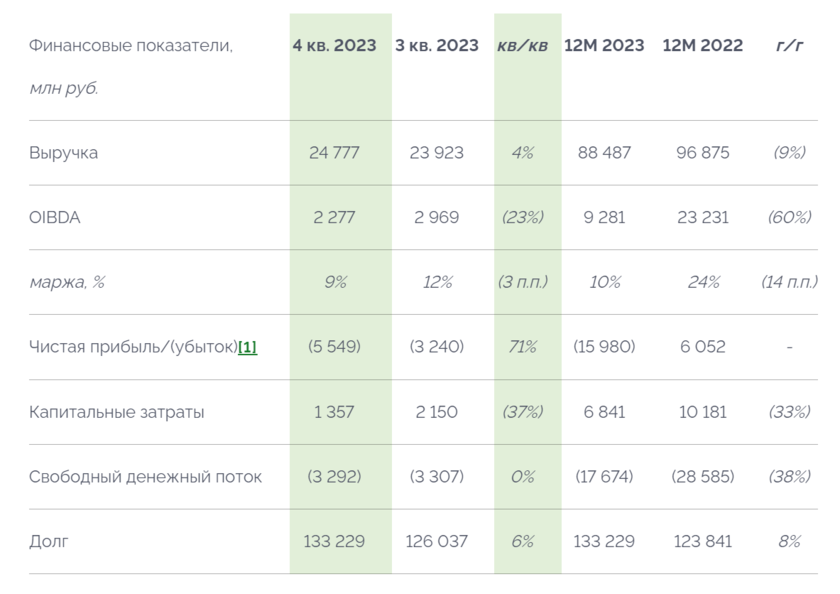Click the '4 кв. 2023' column header
The image size is (840, 594).
click(x=334, y=46)
